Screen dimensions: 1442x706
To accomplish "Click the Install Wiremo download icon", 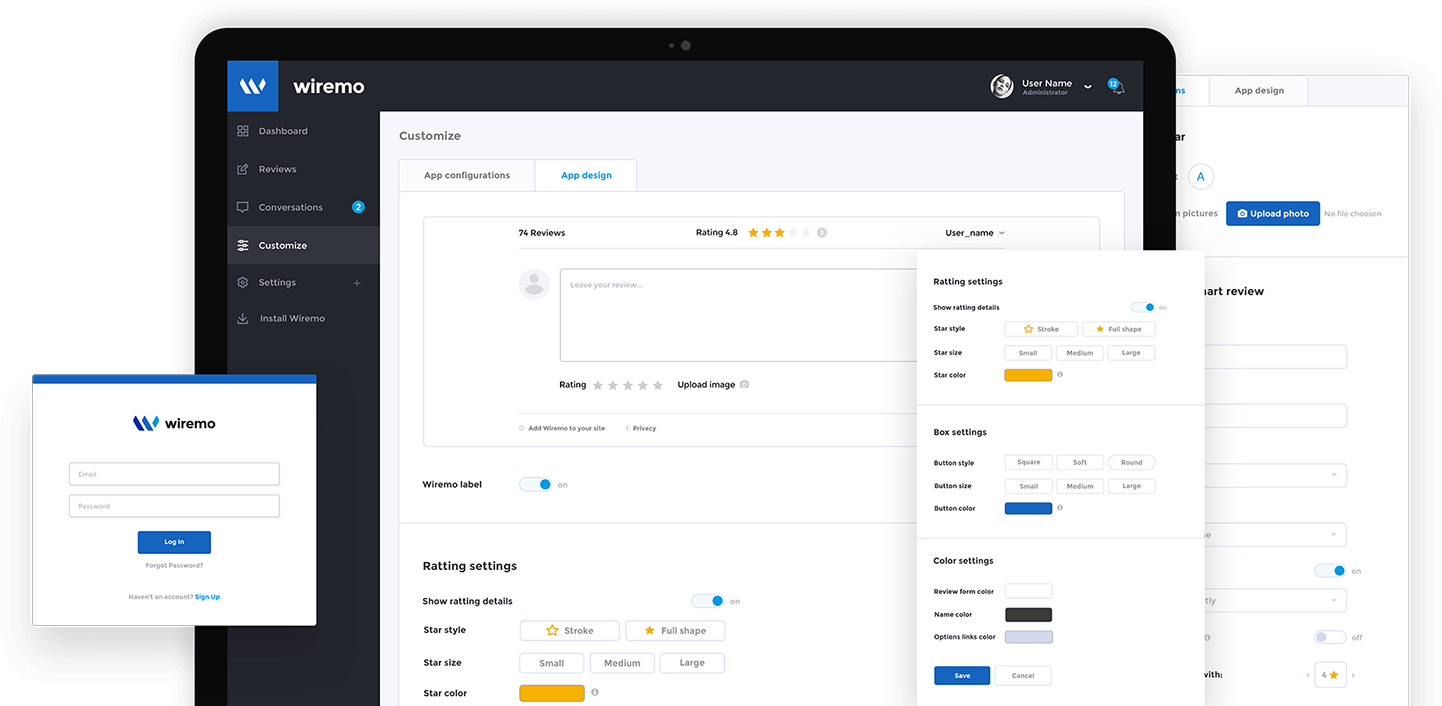I will [x=243, y=318].
